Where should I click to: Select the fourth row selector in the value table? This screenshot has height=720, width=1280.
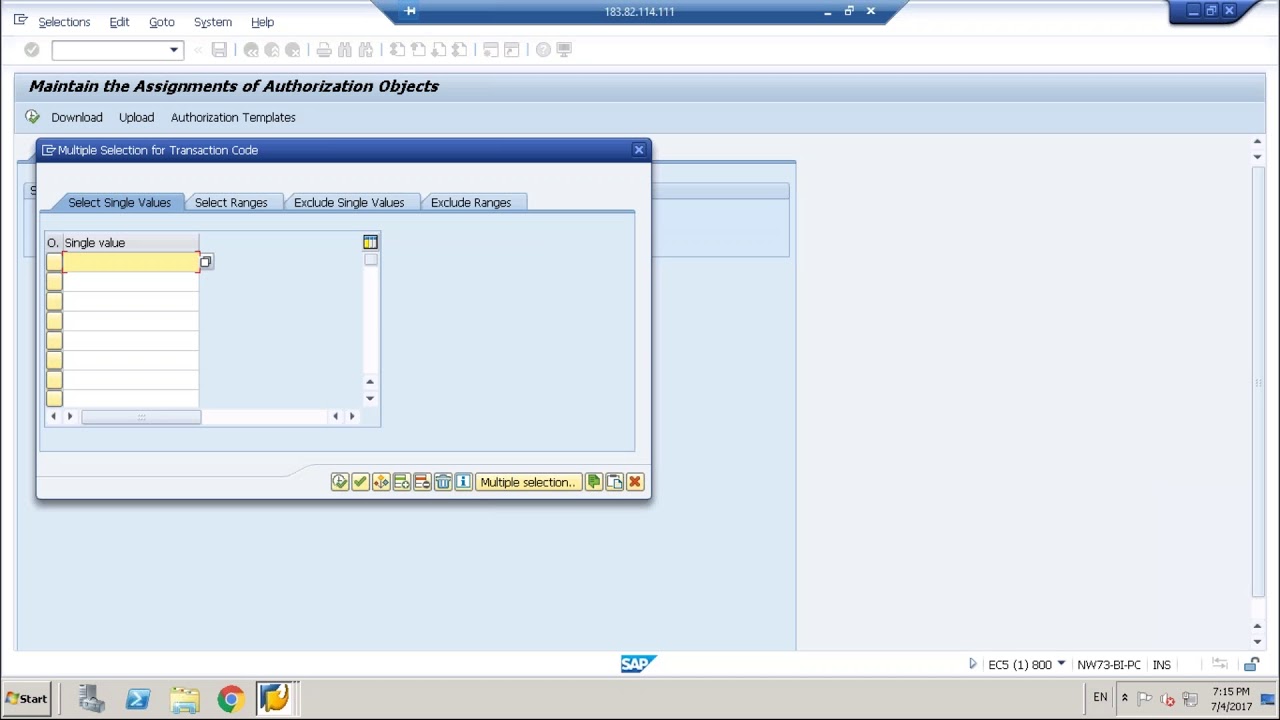coord(54,321)
